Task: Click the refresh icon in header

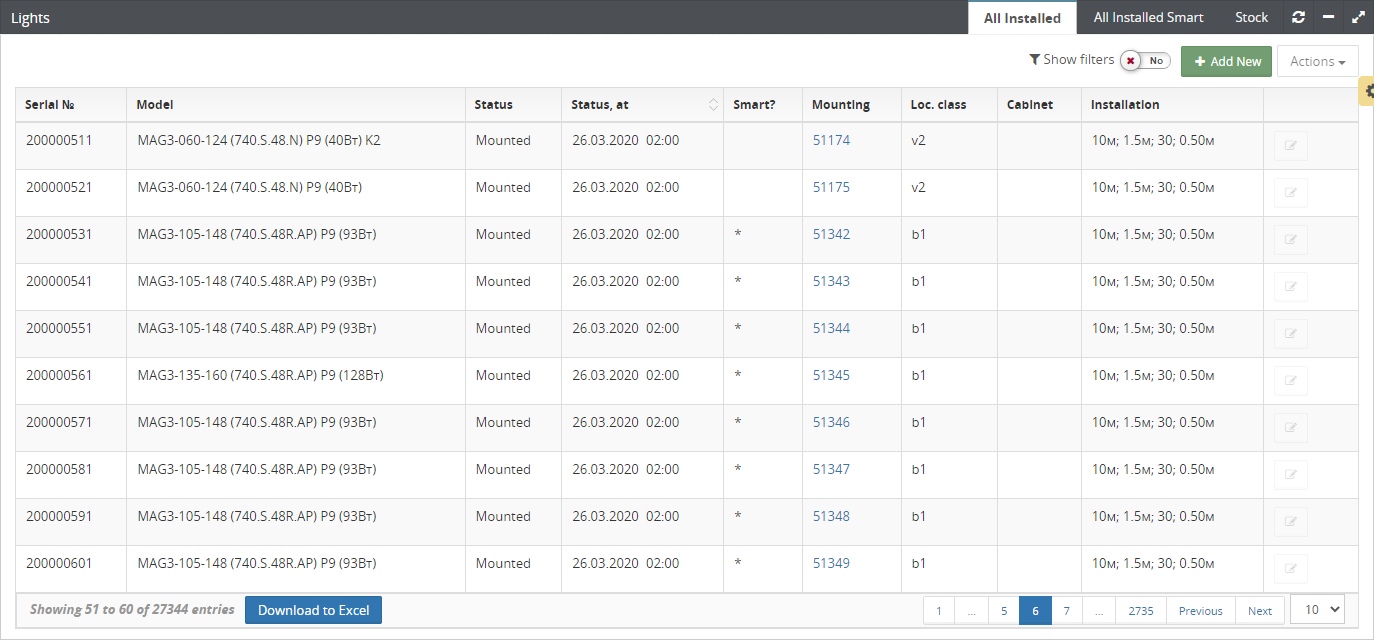Action: click(1298, 17)
